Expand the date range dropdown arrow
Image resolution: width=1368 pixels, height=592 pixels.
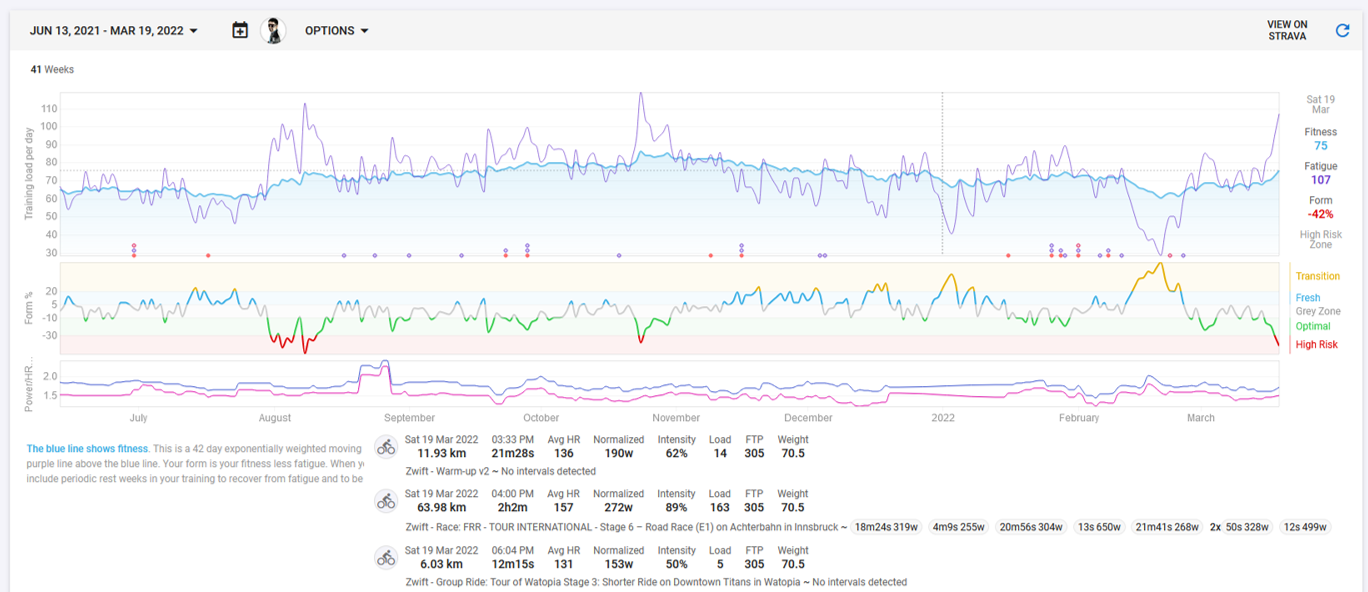(194, 31)
